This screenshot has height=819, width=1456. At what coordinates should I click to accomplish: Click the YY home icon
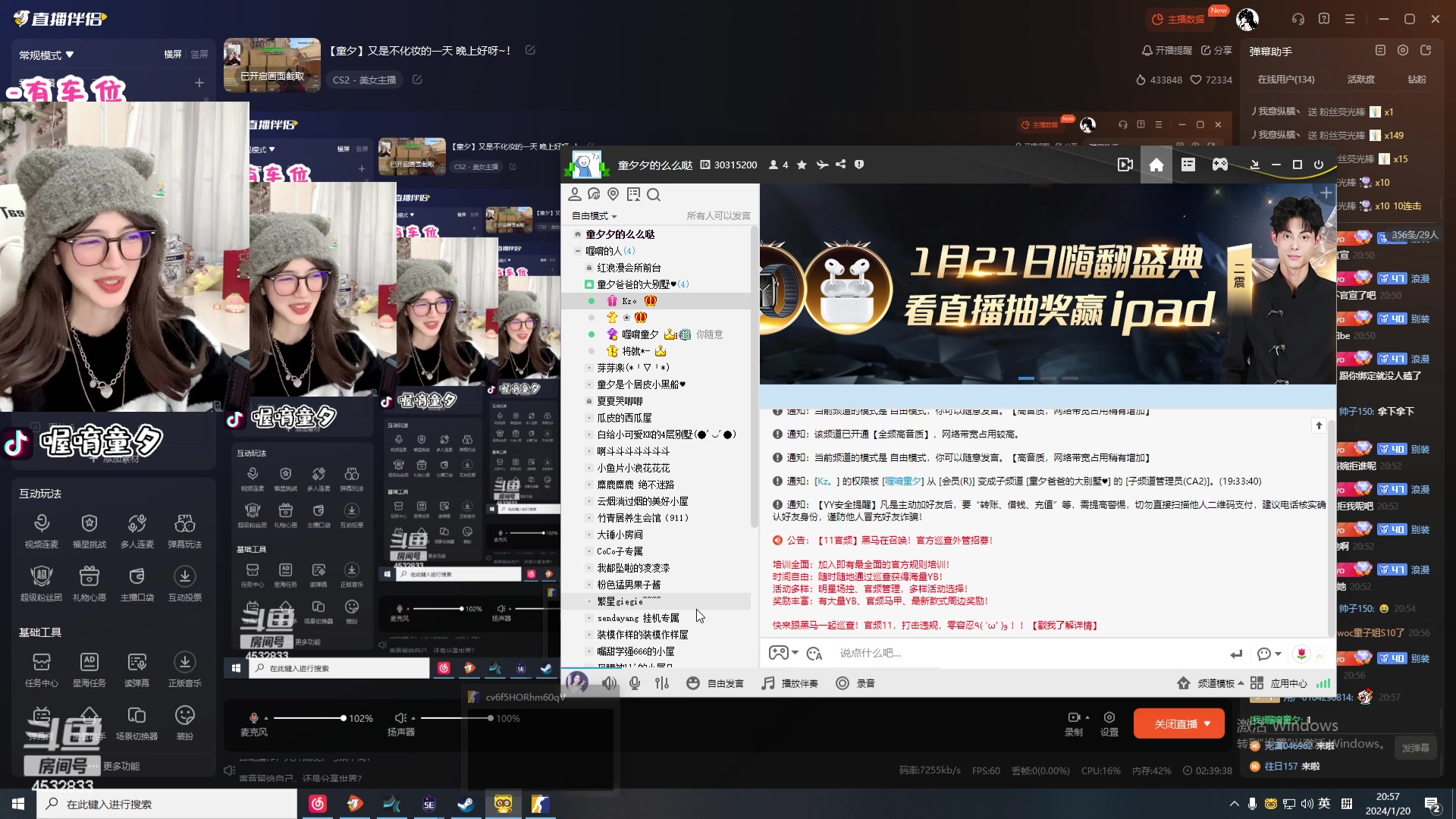click(x=1156, y=165)
